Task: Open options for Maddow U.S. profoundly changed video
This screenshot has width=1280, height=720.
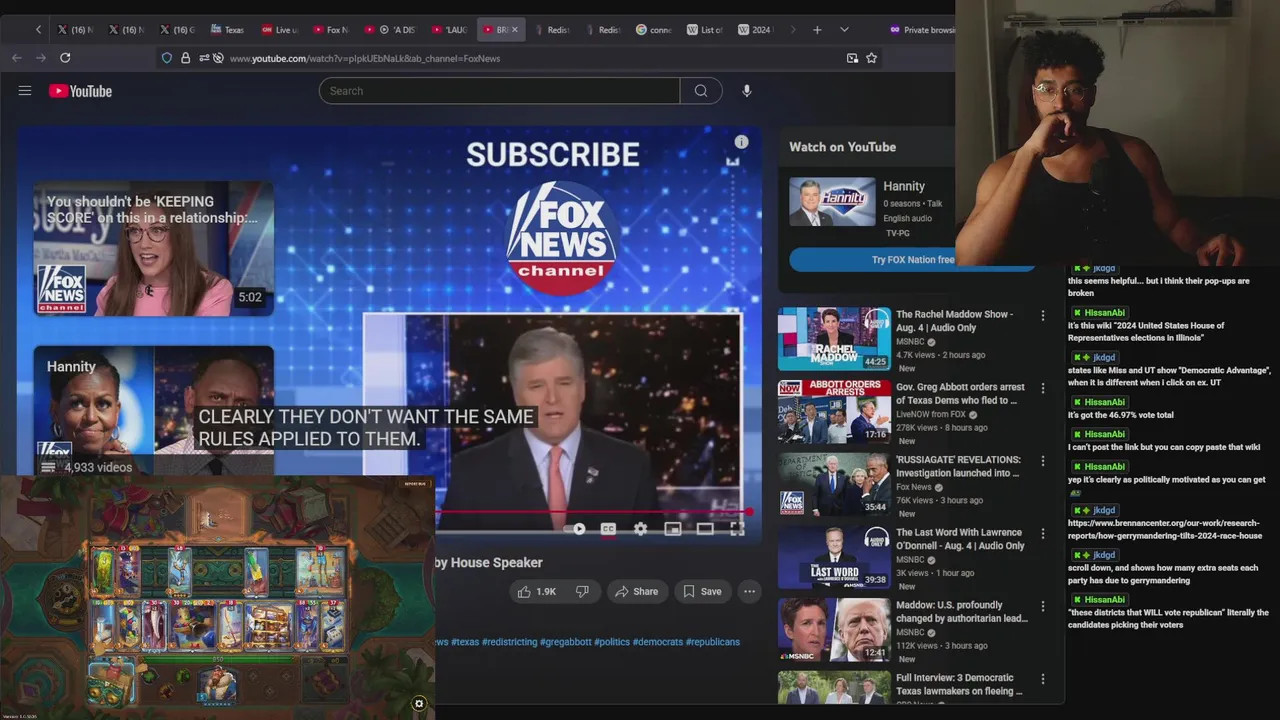Action: point(1043,607)
